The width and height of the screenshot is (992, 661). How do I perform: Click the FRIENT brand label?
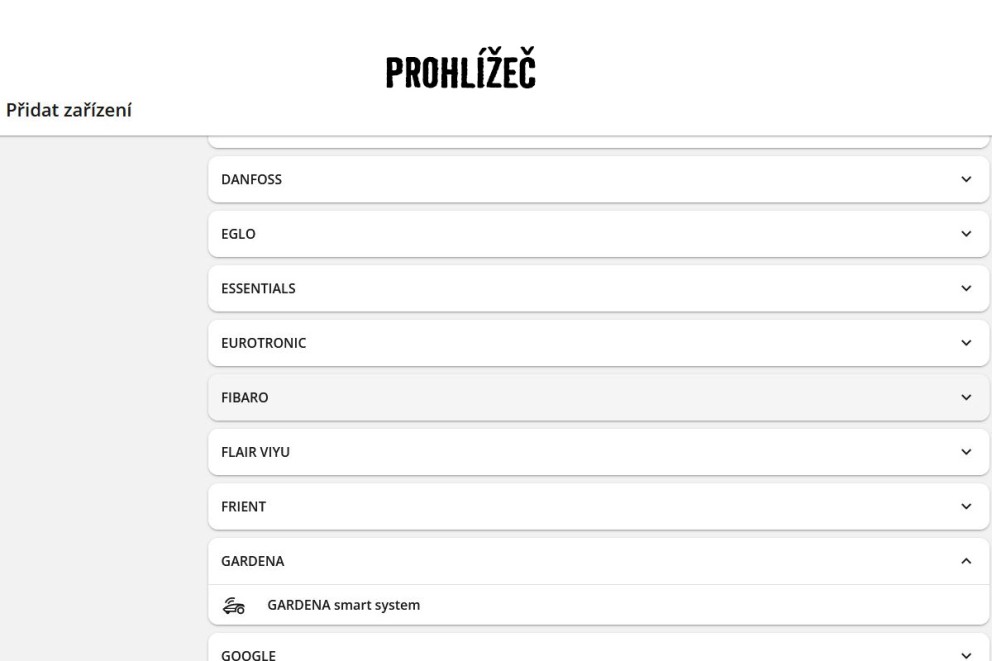[243, 507]
